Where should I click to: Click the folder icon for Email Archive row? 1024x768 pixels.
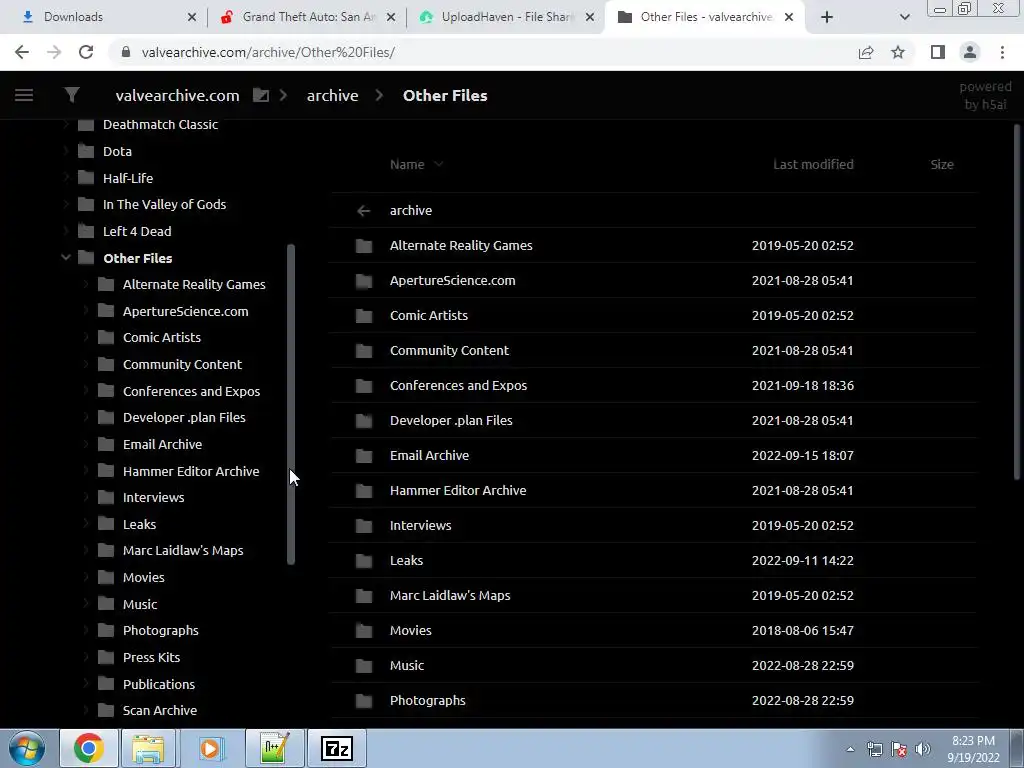[364, 455]
